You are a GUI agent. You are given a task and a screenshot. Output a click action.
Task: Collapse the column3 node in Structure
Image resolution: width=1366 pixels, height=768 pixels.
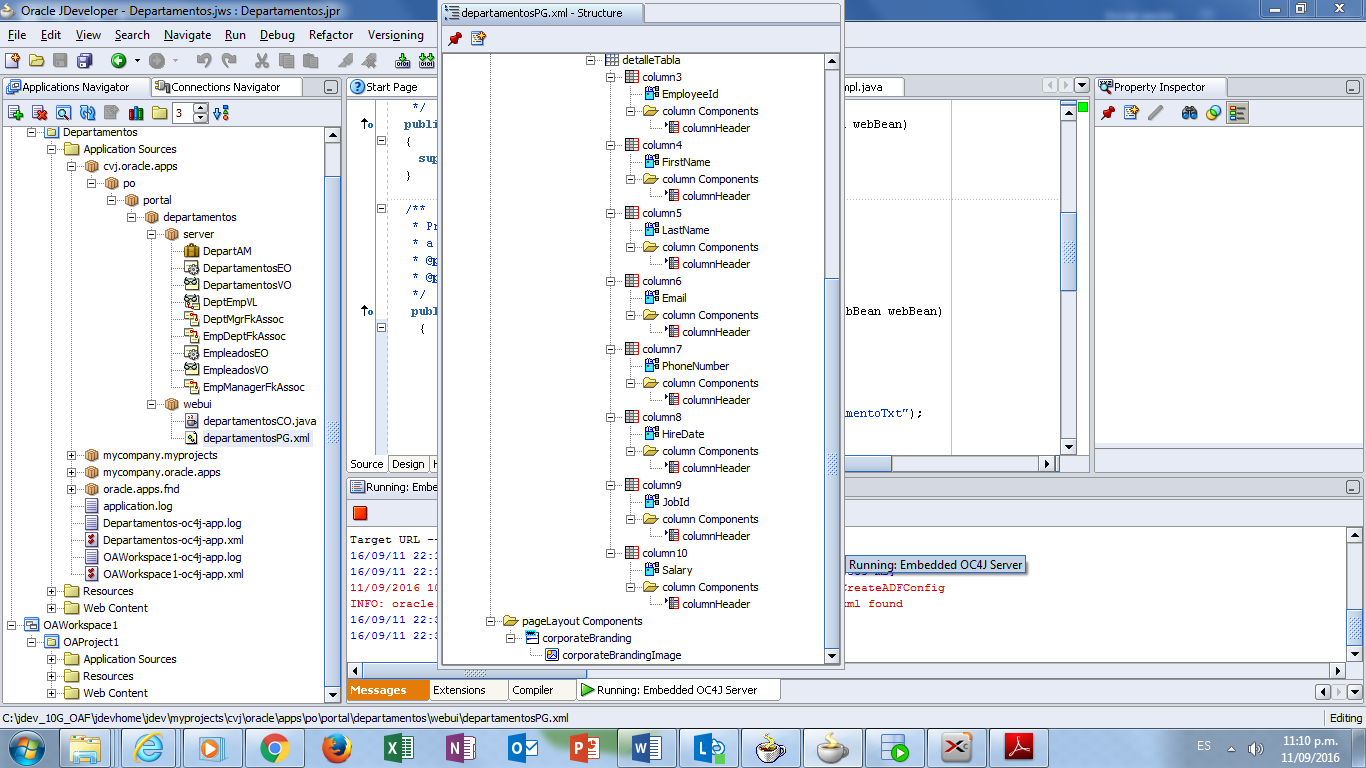click(611, 78)
